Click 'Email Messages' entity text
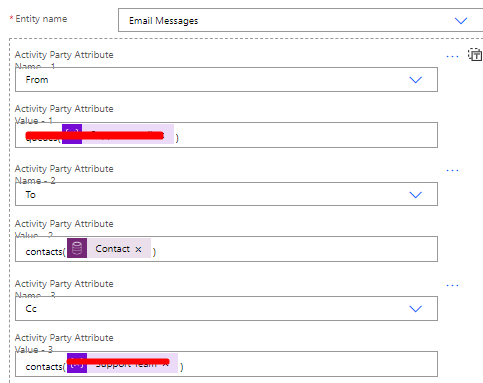The height and width of the screenshot is (383, 483). pos(163,21)
